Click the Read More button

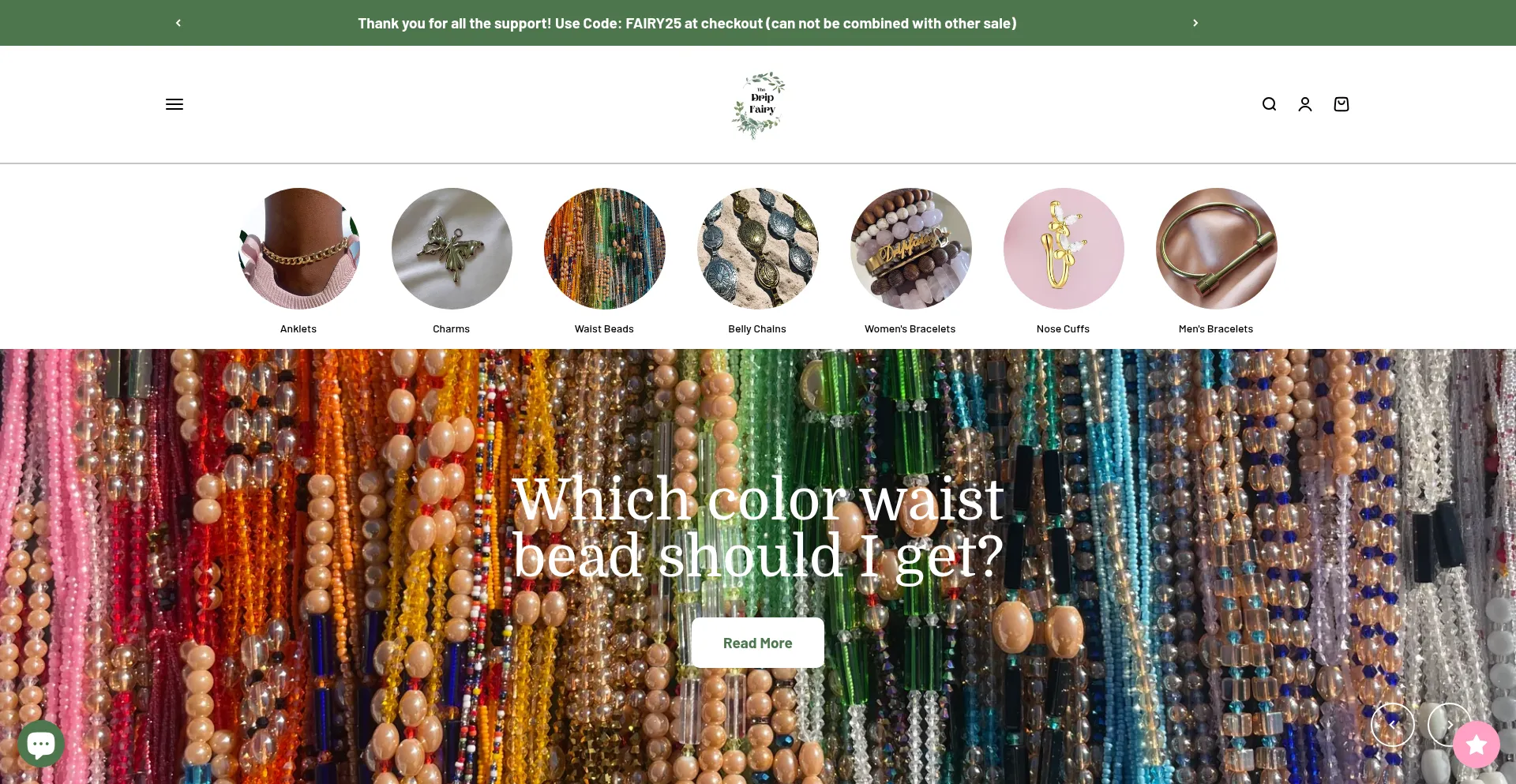pyautogui.click(x=758, y=643)
